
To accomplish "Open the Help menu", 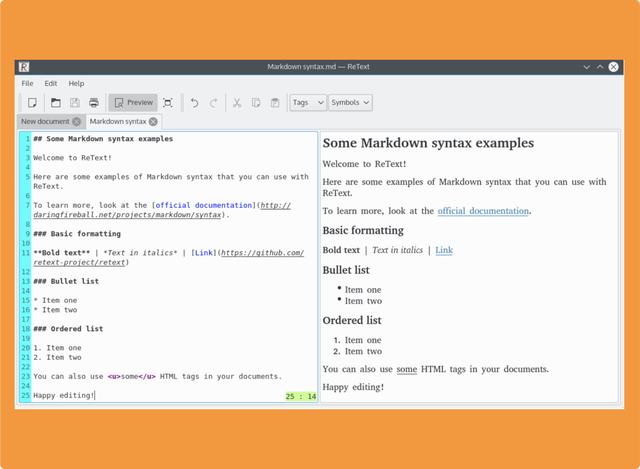I will click(x=76, y=83).
